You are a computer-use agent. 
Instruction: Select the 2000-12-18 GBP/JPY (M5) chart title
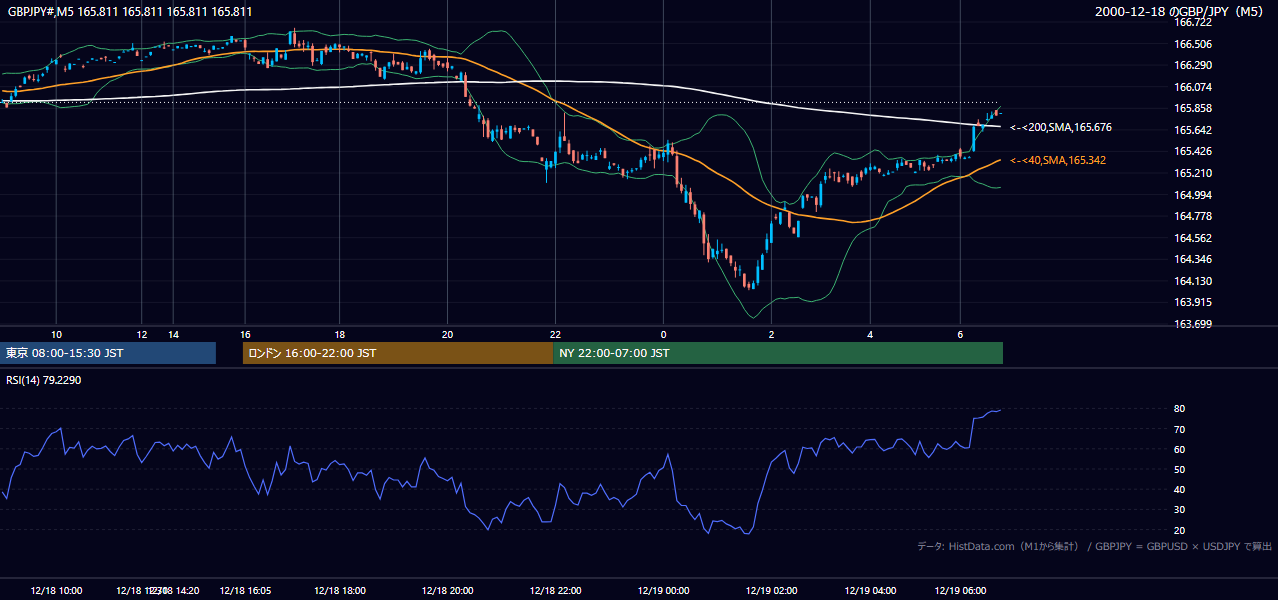(1181, 11)
